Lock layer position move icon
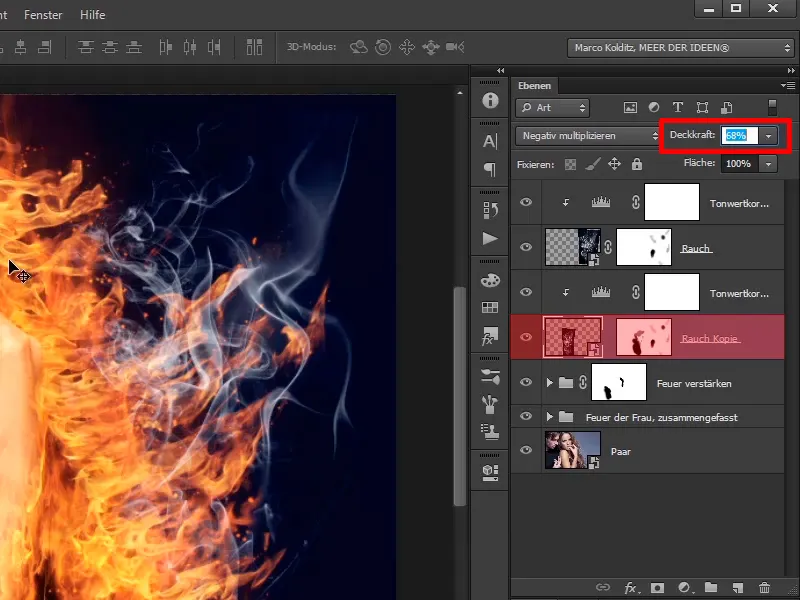Image resolution: width=800 pixels, height=600 pixels. [614, 164]
